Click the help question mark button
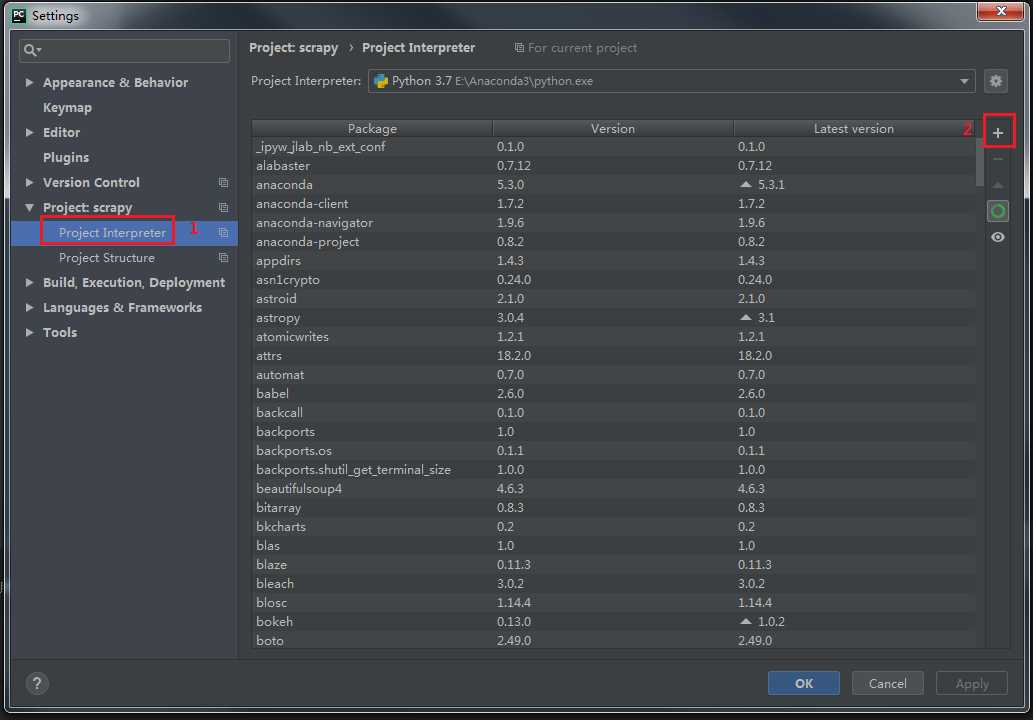The width and height of the screenshot is (1036, 720). pos(37,683)
